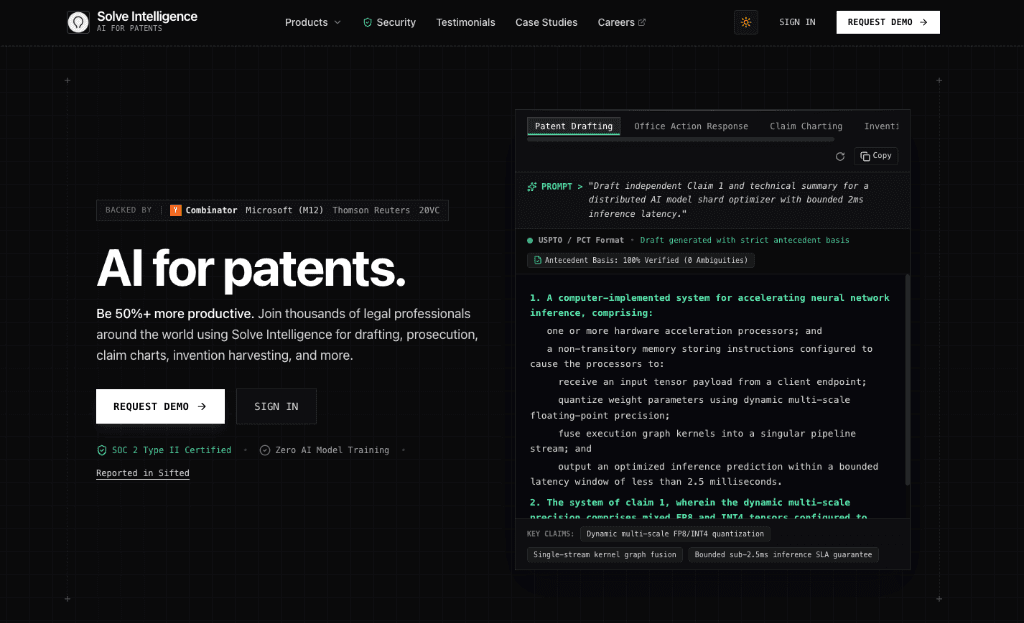Click the sparkle icon beside PROMPT
This screenshot has height=623, width=1024.
(532, 187)
